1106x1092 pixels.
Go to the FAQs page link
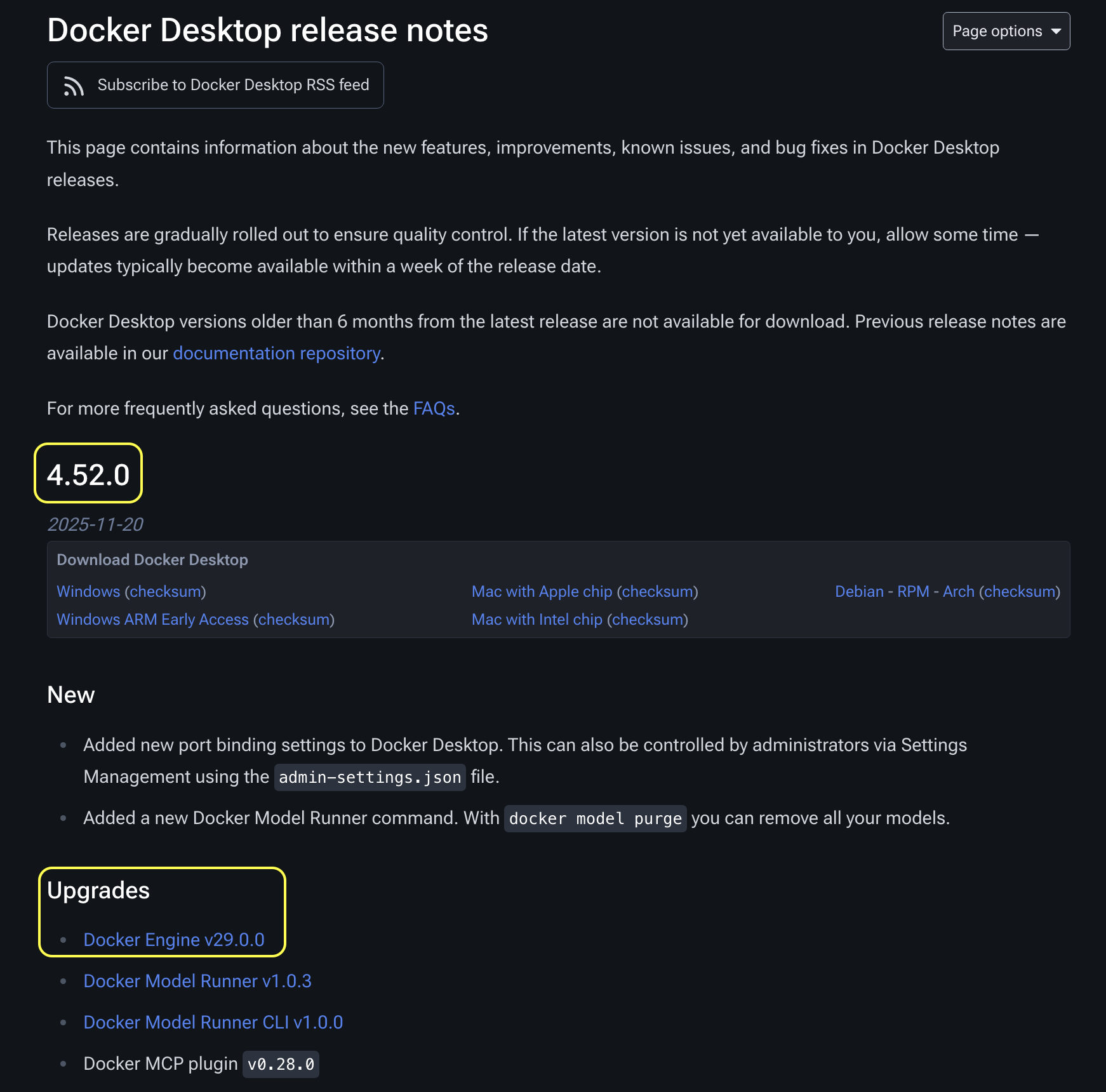pos(434,409)
